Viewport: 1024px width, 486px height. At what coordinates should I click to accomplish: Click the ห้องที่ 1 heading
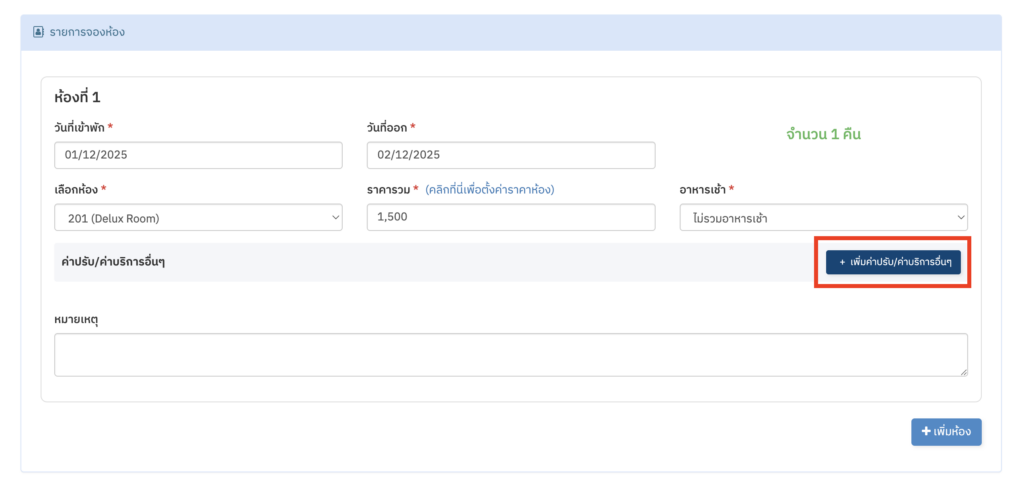pyautogui.click(x=77, y=97)
